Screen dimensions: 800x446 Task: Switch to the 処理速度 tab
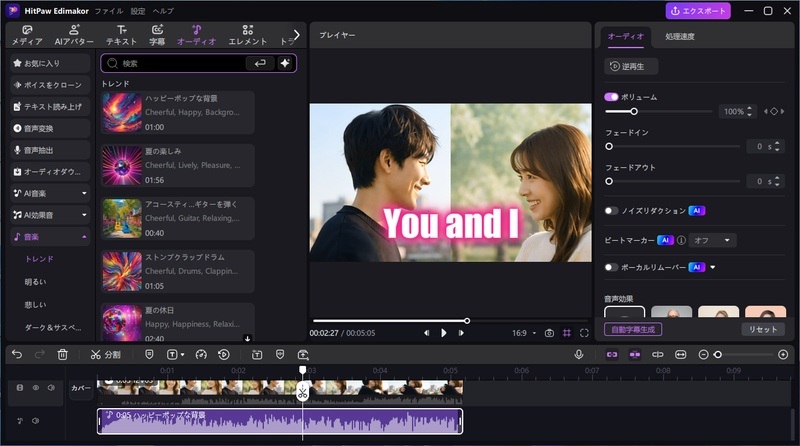point(680,37)
